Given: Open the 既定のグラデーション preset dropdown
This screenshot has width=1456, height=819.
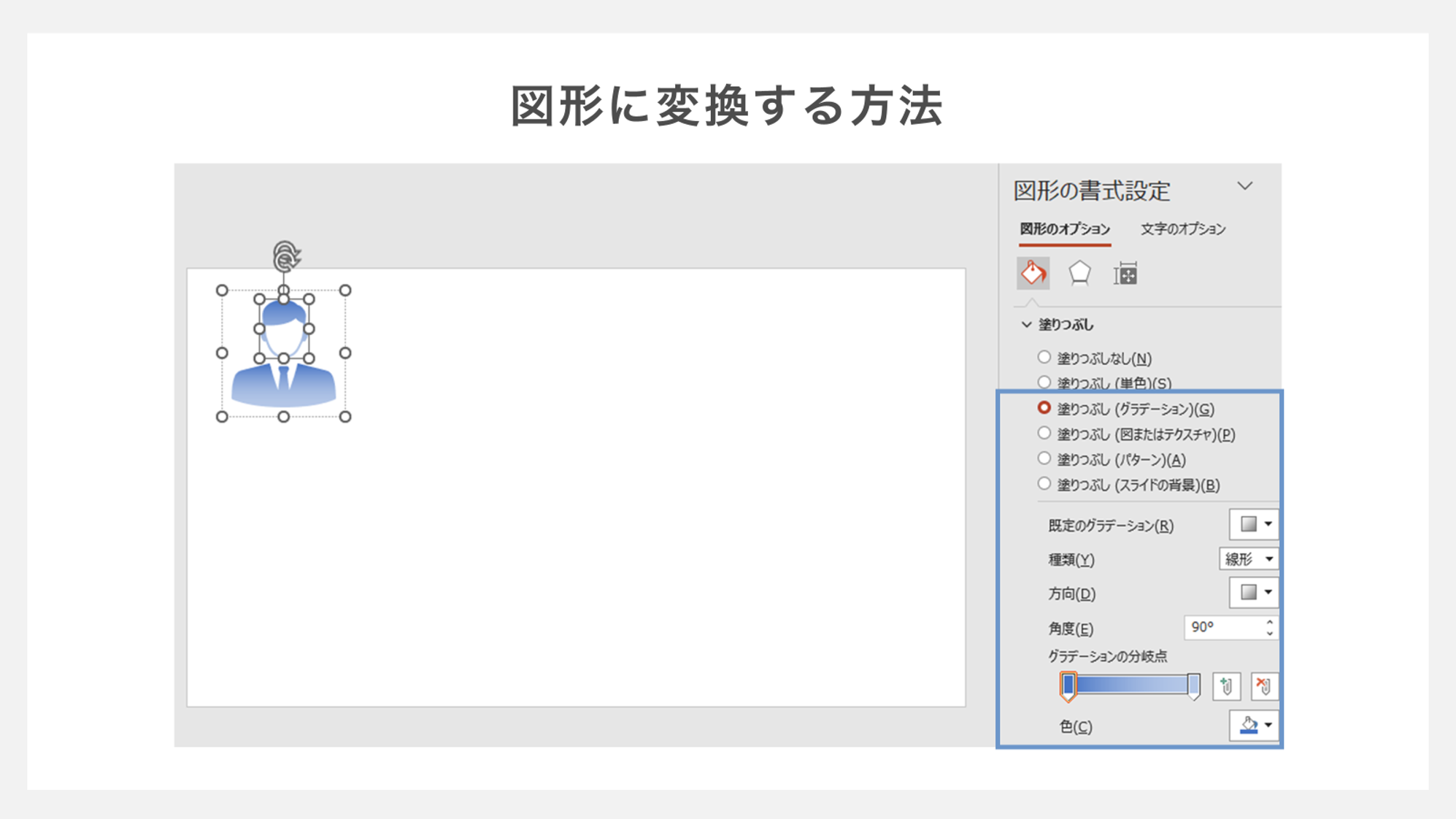Looking at the screenshot, I should click(x=1254, y=524).
